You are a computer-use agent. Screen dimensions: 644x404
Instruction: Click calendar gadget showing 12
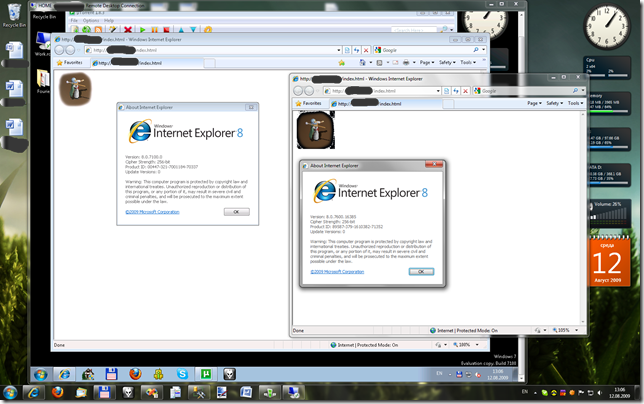pyautogui.click(x=607, y=262)
